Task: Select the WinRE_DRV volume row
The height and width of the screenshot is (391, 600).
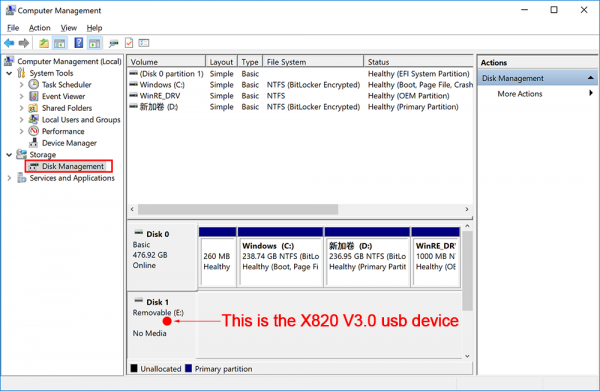Action: coord(300,96)
